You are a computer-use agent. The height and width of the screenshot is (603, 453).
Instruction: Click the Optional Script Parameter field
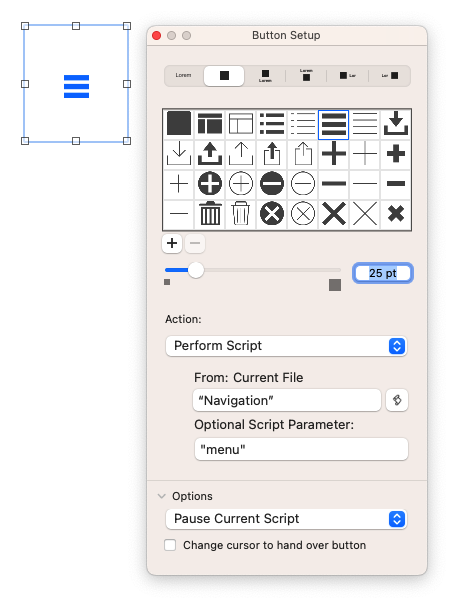[x=301, y=449]
